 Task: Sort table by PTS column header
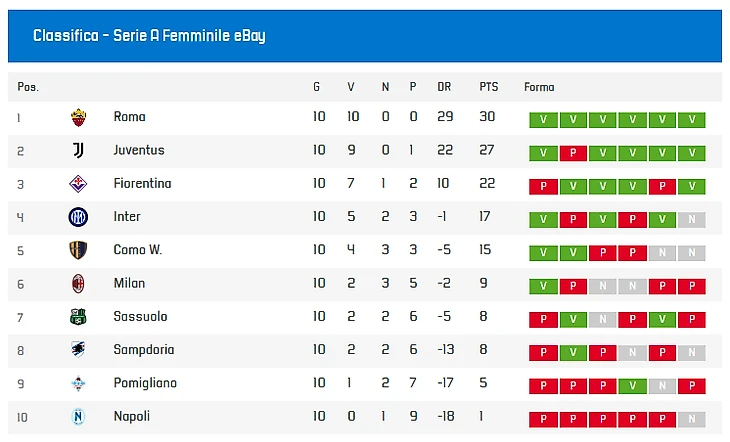488,87
